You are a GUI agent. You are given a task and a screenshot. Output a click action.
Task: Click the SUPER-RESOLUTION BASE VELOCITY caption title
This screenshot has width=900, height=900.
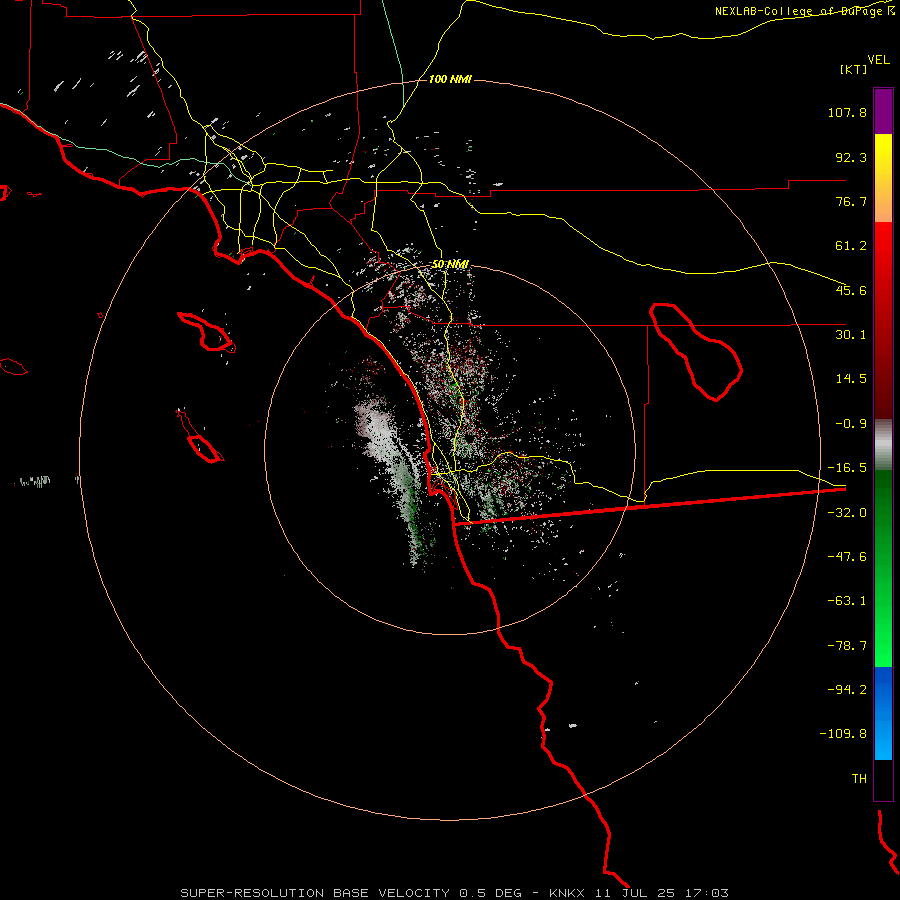pos(315,893)
